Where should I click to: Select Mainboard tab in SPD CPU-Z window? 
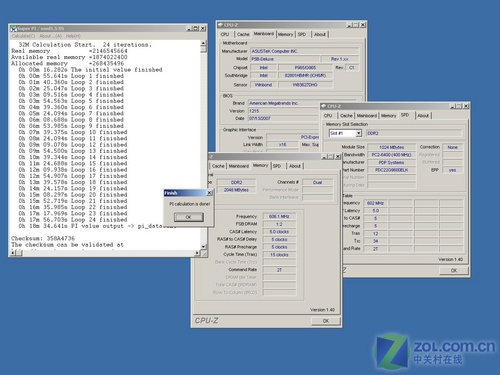pyautogui.click(x=367, y=116)
